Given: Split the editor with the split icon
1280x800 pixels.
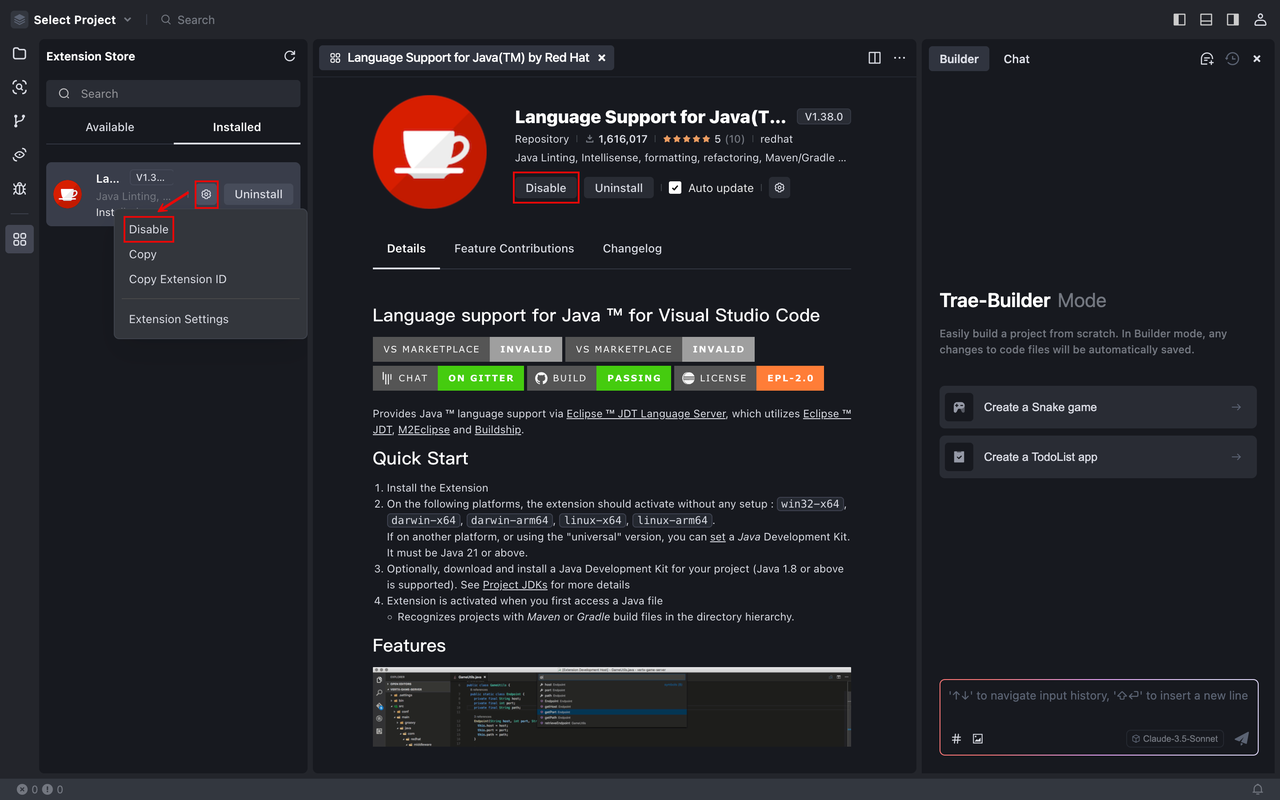Looking at the screenshot, I should click(874, 58).
